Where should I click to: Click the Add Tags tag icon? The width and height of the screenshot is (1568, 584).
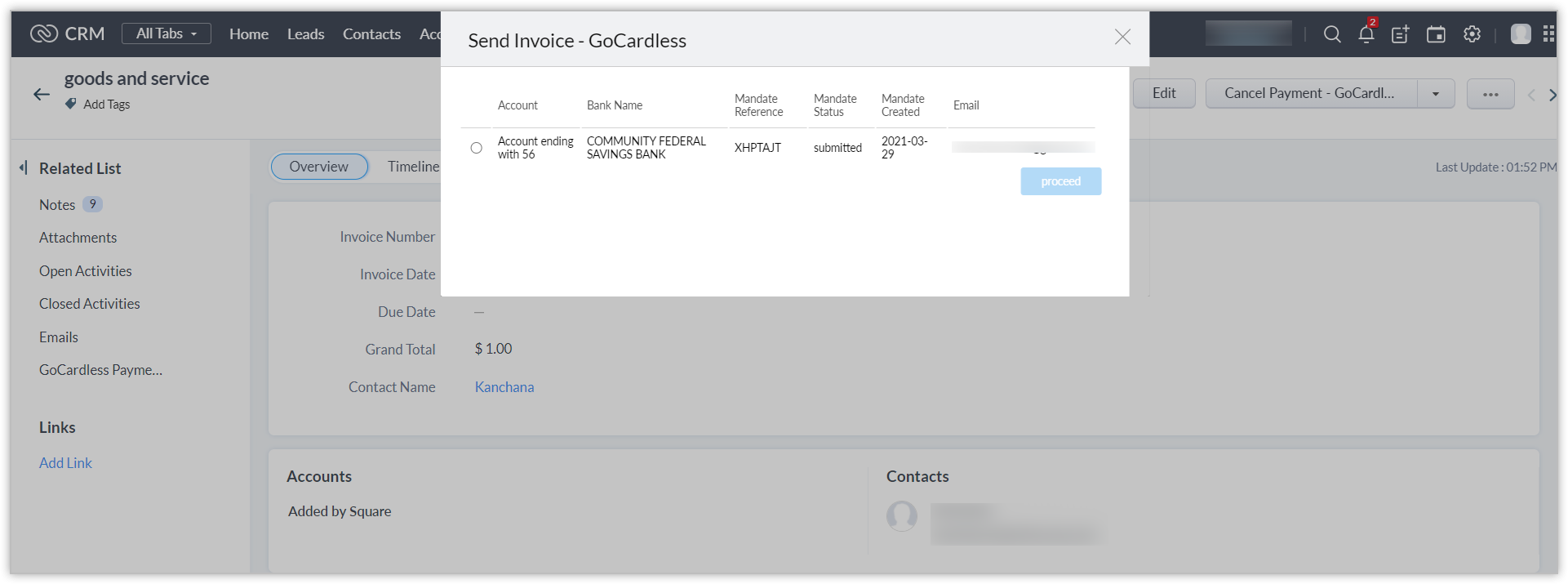[71, 105]
